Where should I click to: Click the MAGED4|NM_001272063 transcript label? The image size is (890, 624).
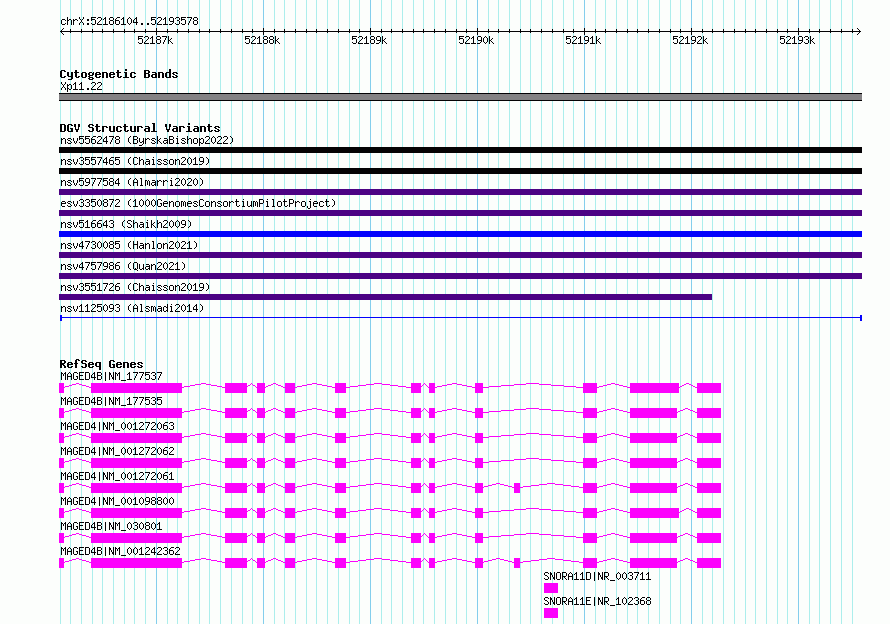(117, 426)
